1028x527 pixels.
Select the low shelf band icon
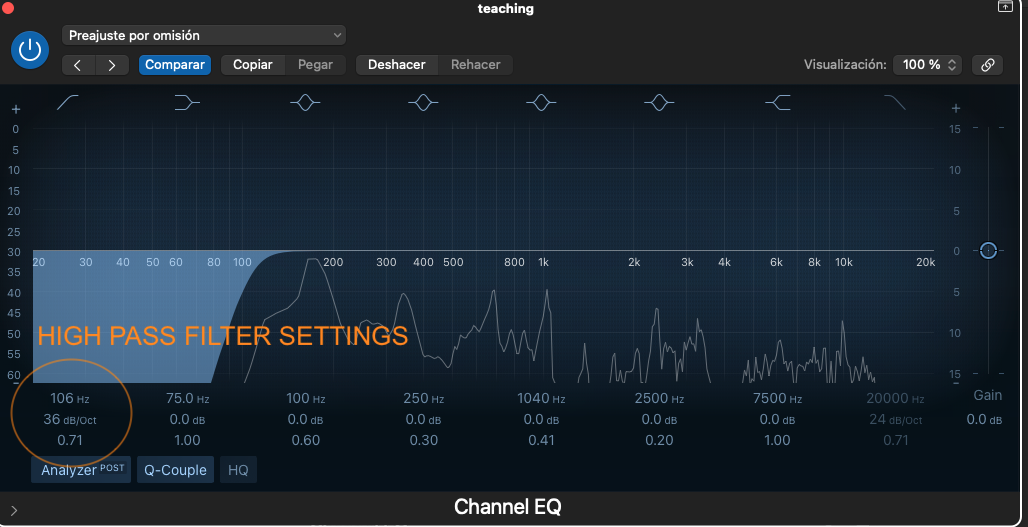186,102
